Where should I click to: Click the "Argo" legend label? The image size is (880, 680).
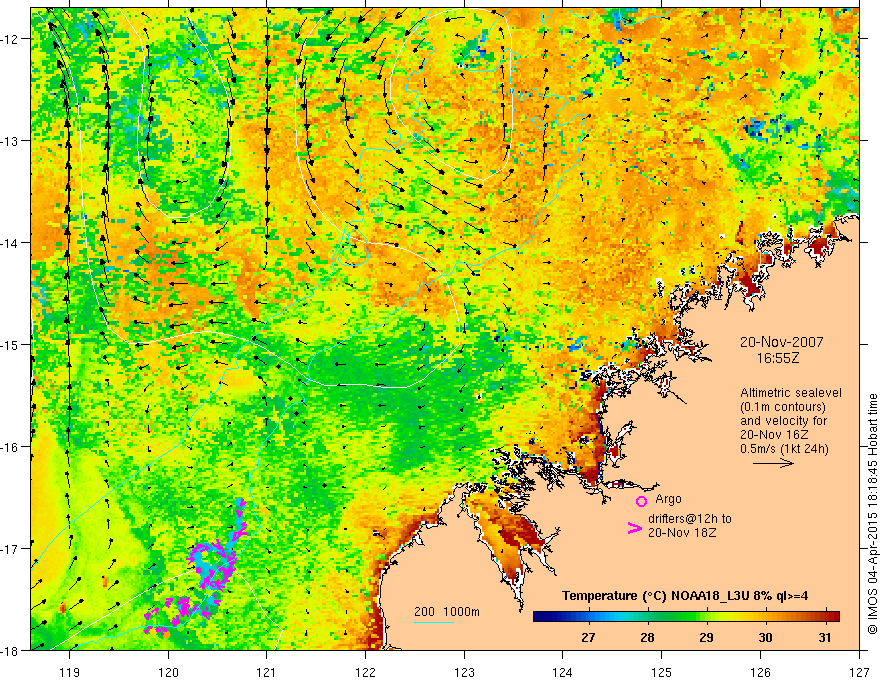pos(668,499)
